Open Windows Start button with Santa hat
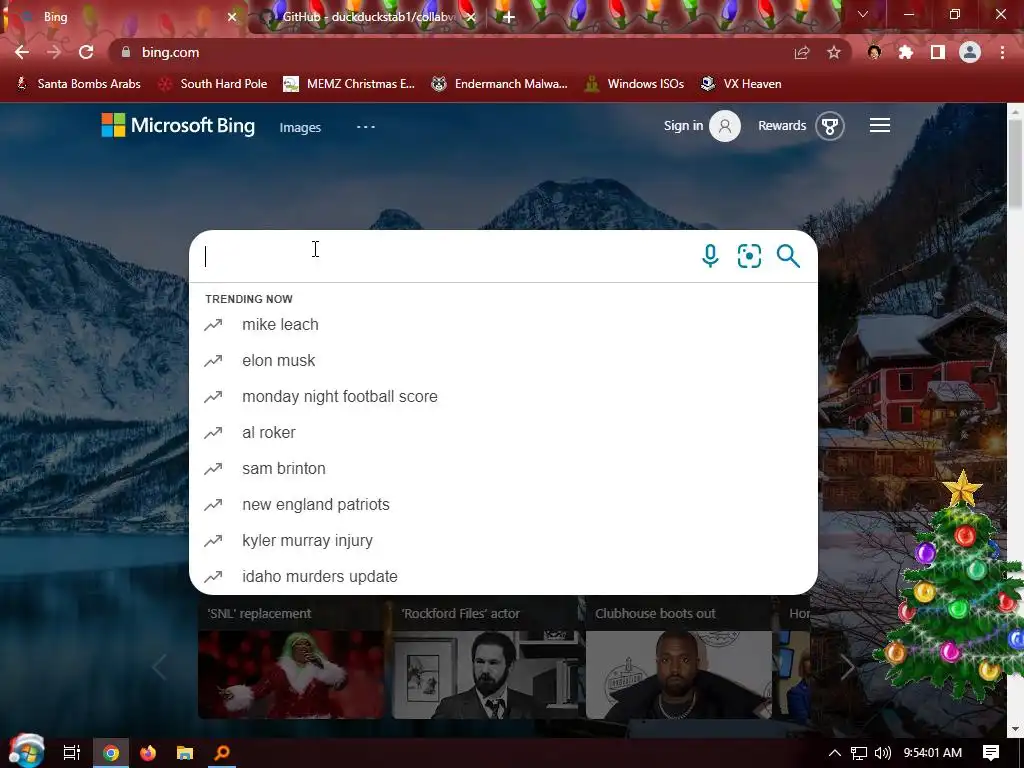This screenshot has width=1024, height=768. (26, 751)
